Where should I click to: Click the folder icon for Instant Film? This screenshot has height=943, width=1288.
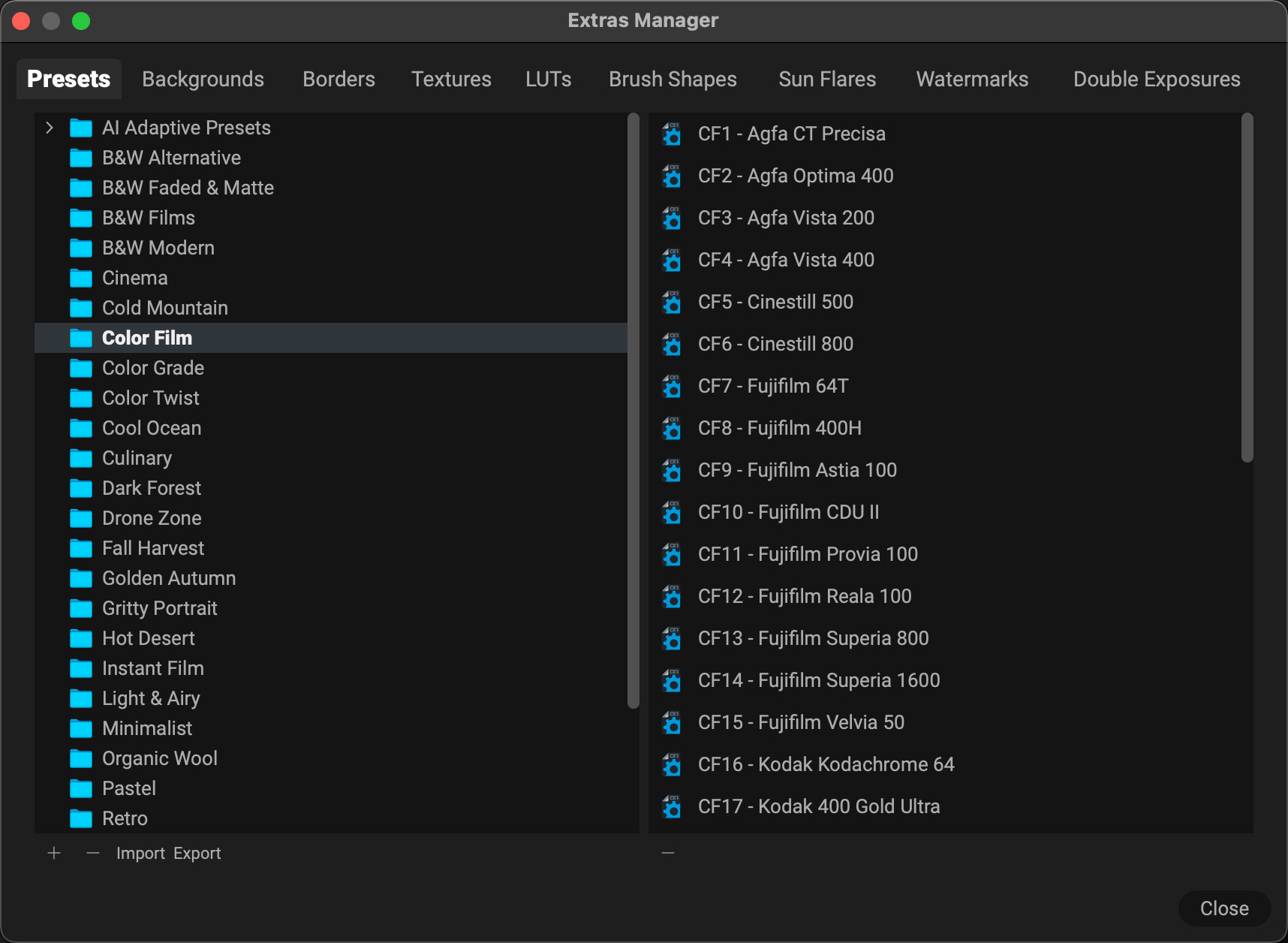point(81,669)
